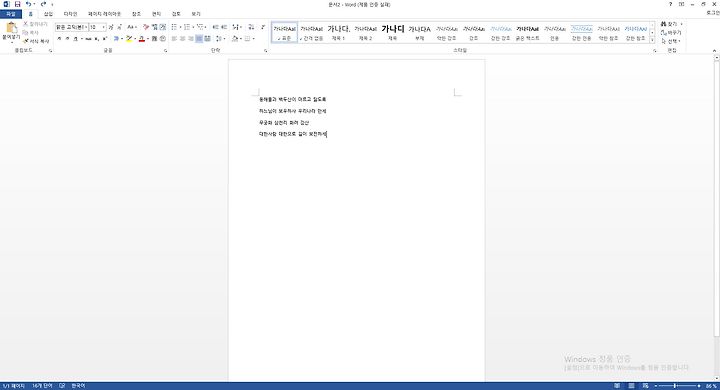This screenshot has width=720, height=390.
Task: Click the Cut scissors icon
Action: [x=26, y=24]
